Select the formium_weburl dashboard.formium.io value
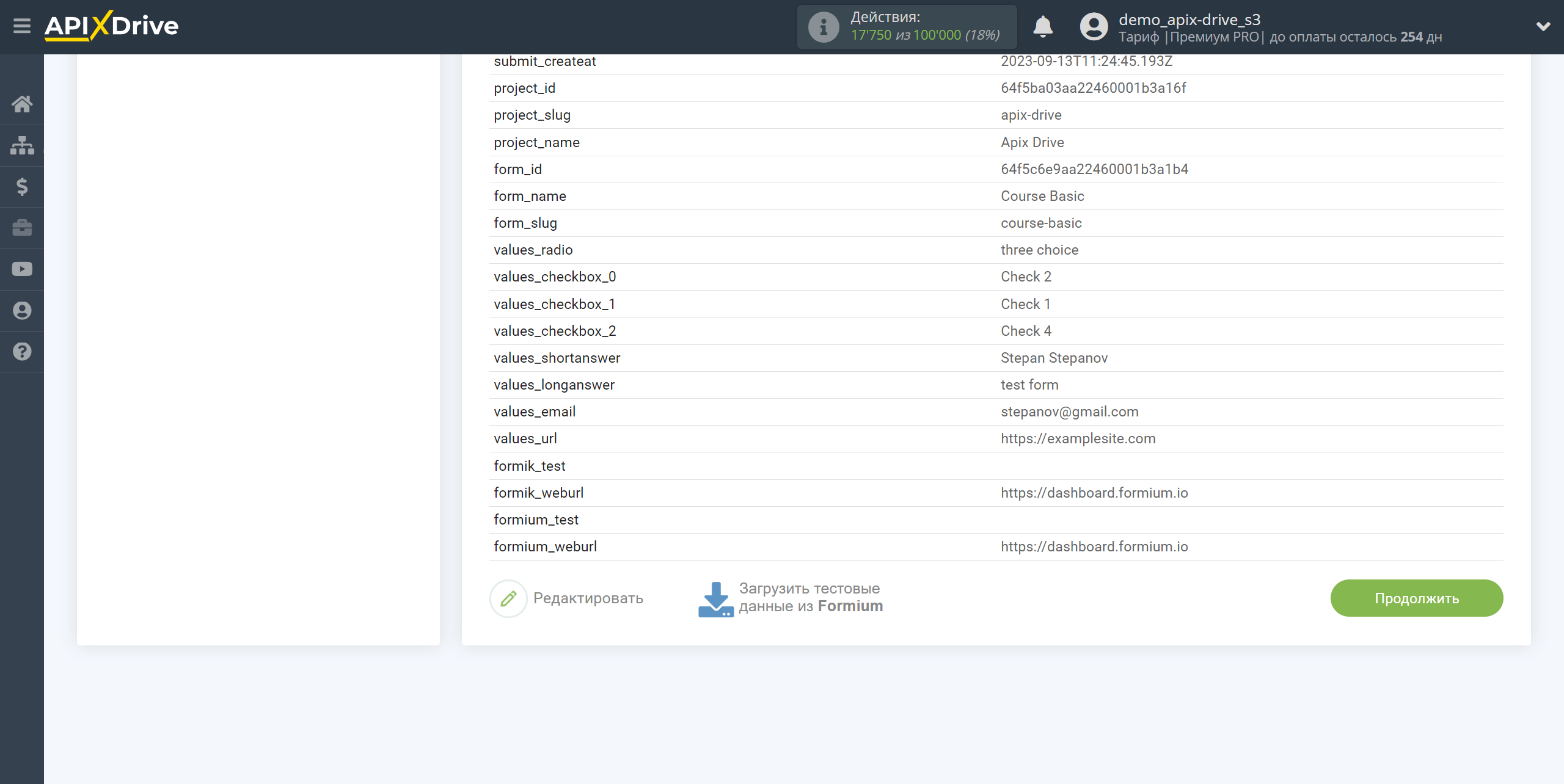 point(1094,547)
